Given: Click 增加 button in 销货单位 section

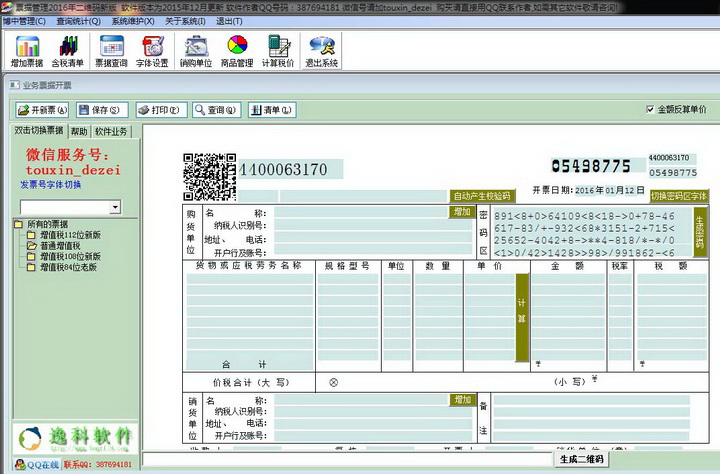Looking at the screenshot, I should 462,400.
